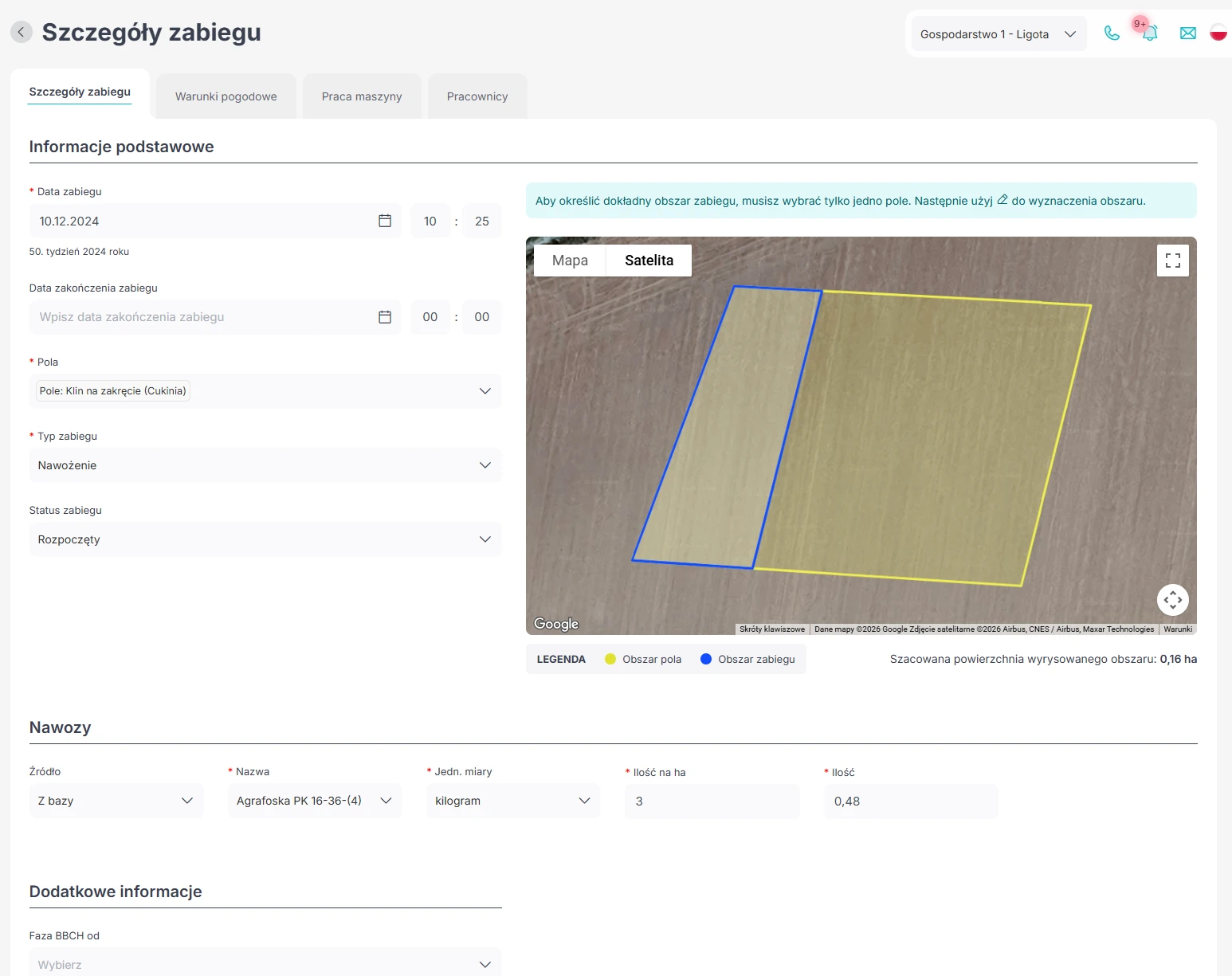Click the back arrow beside Szczegóły zabiegu
The height and width of the screenshot is (976, 1232).
22,32
